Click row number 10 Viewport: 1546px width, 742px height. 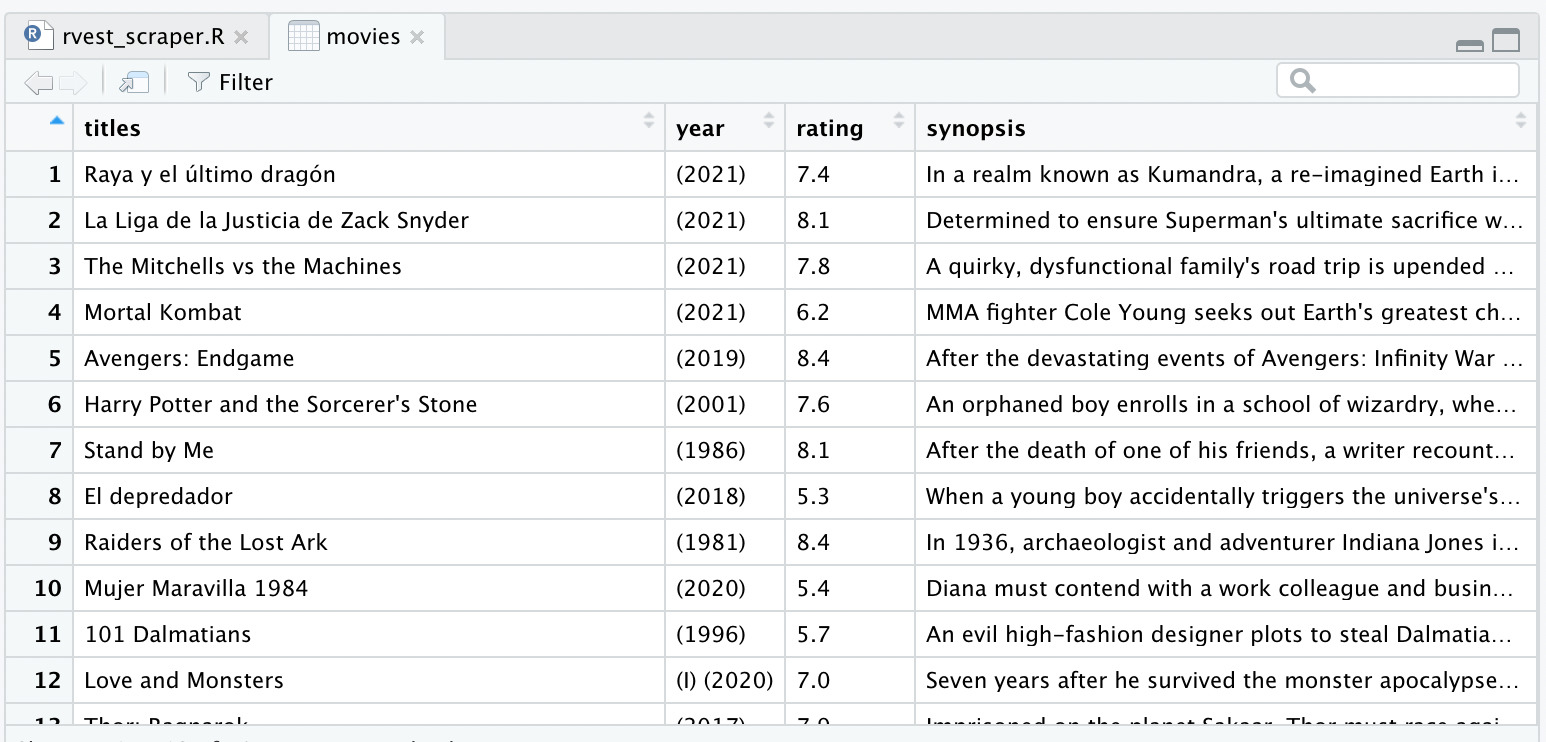click(39, 588)
